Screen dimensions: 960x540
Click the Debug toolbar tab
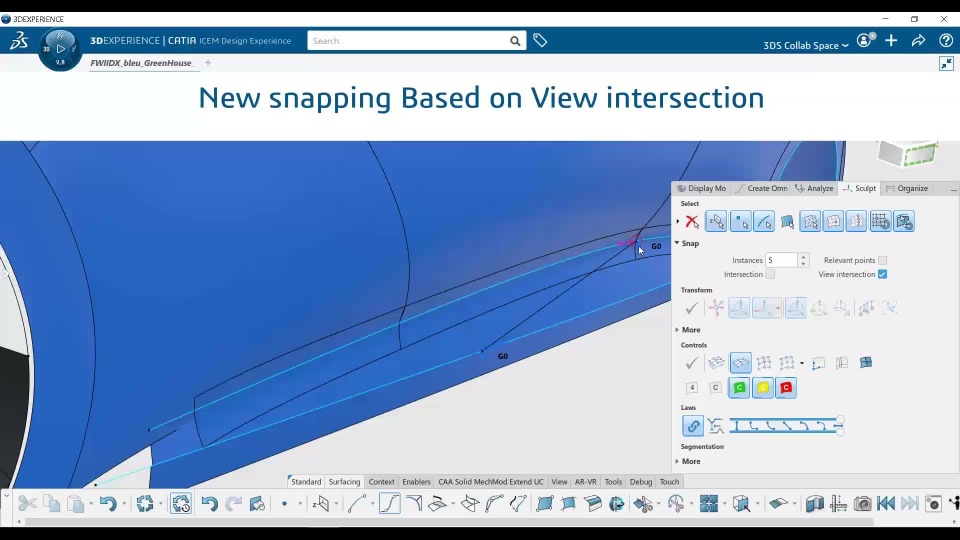(x=641, y=482)
